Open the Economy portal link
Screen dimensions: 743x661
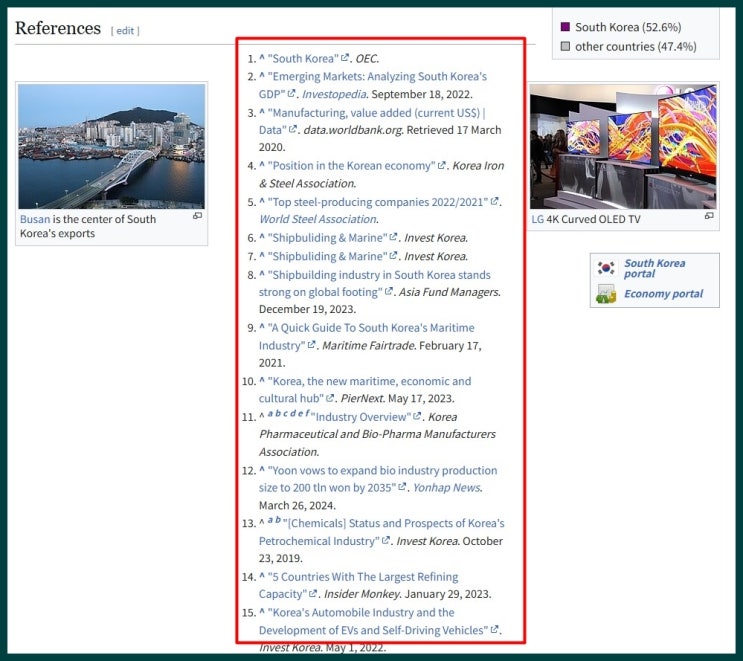[x=663, y=294]
